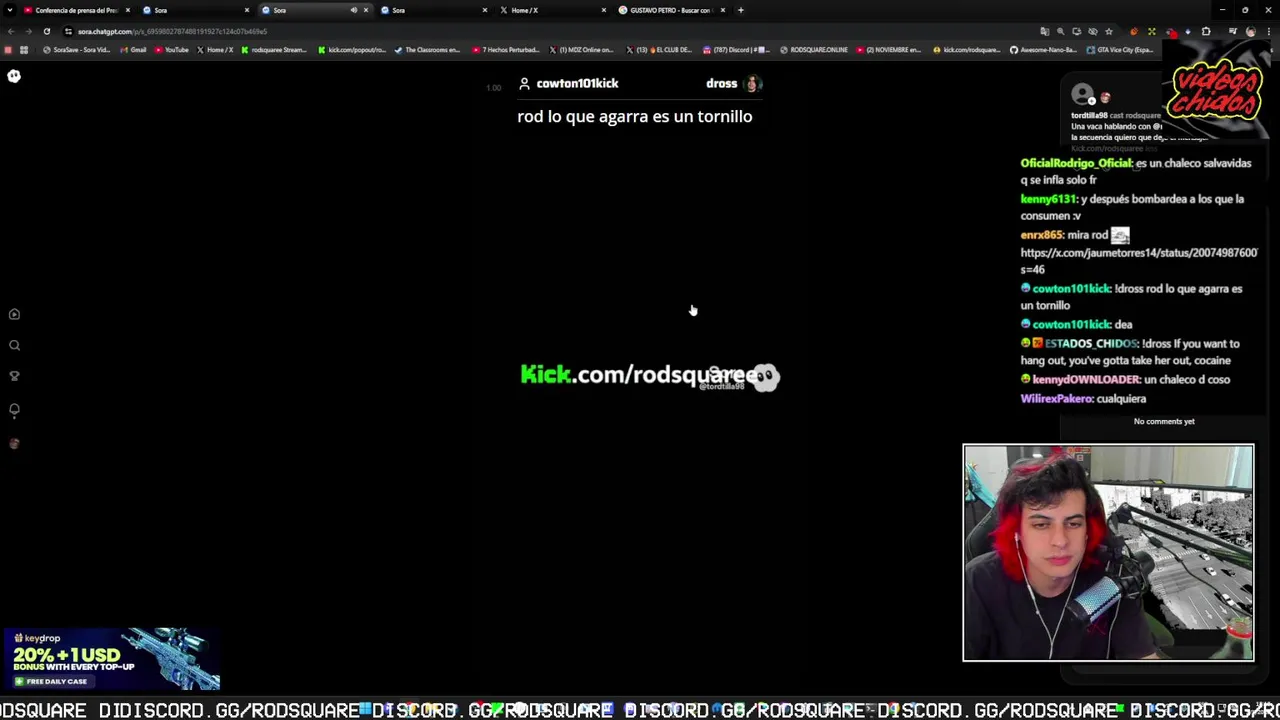Click enrx865 chat username
The width and height of the screenshot is (1280, 720).
click(x=1041, y=235)
